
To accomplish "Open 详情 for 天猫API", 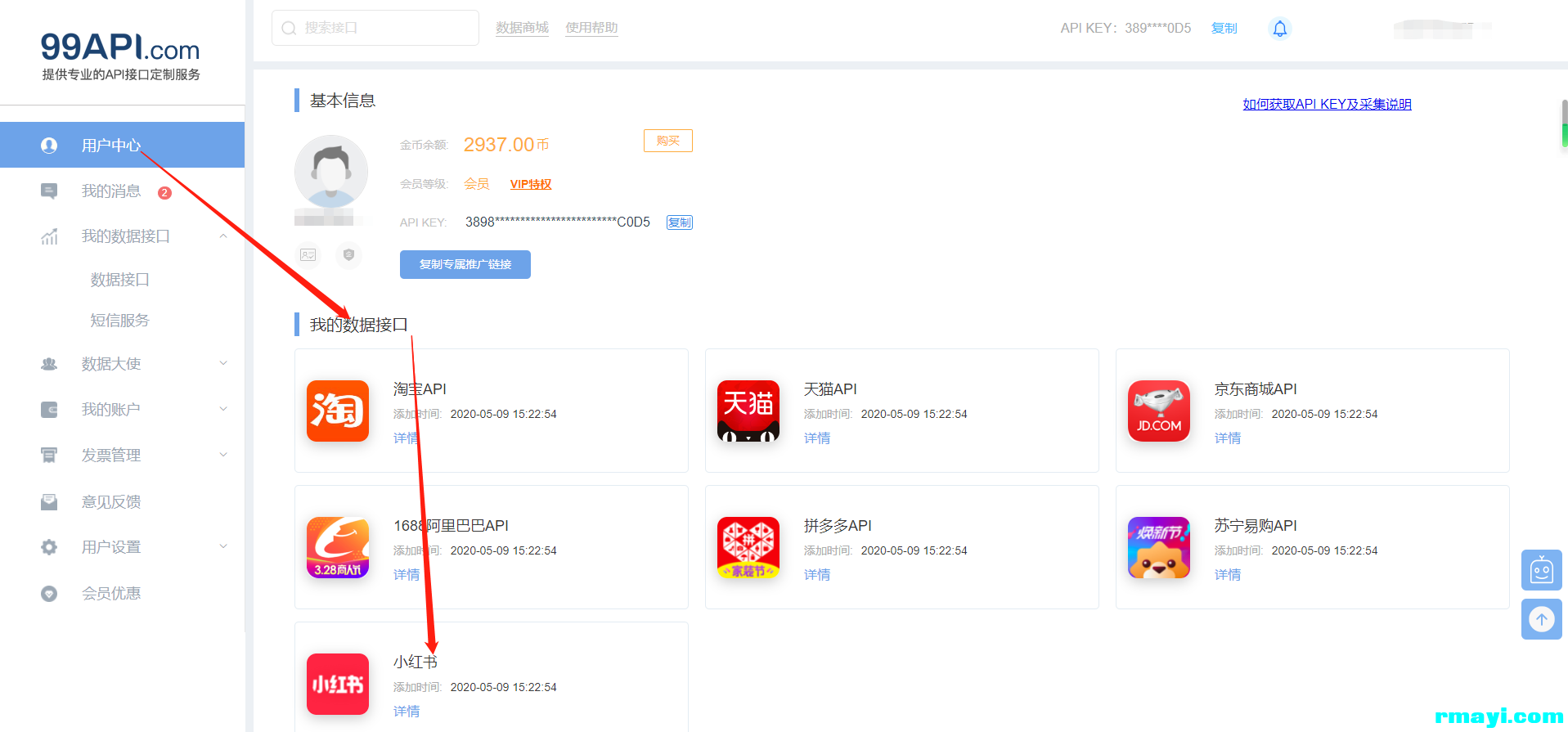I will click(x=817, y=438).
